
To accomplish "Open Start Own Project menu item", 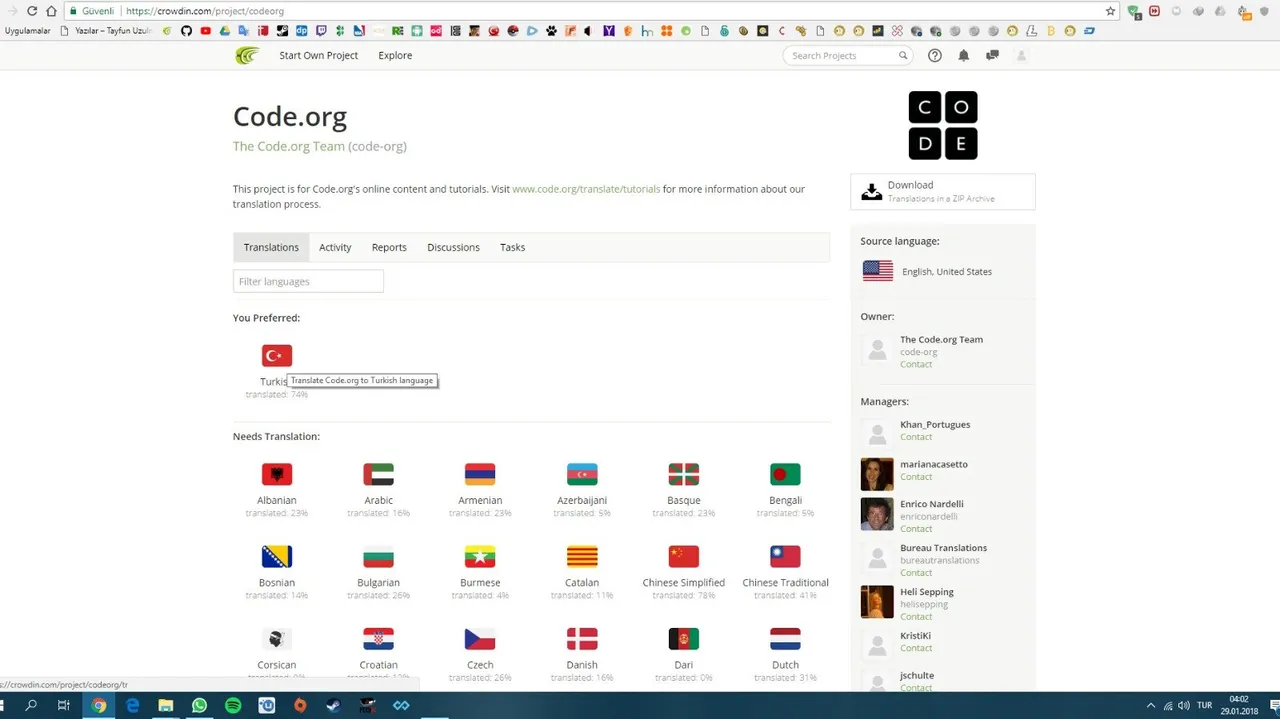I will click(x=318, y=55).
